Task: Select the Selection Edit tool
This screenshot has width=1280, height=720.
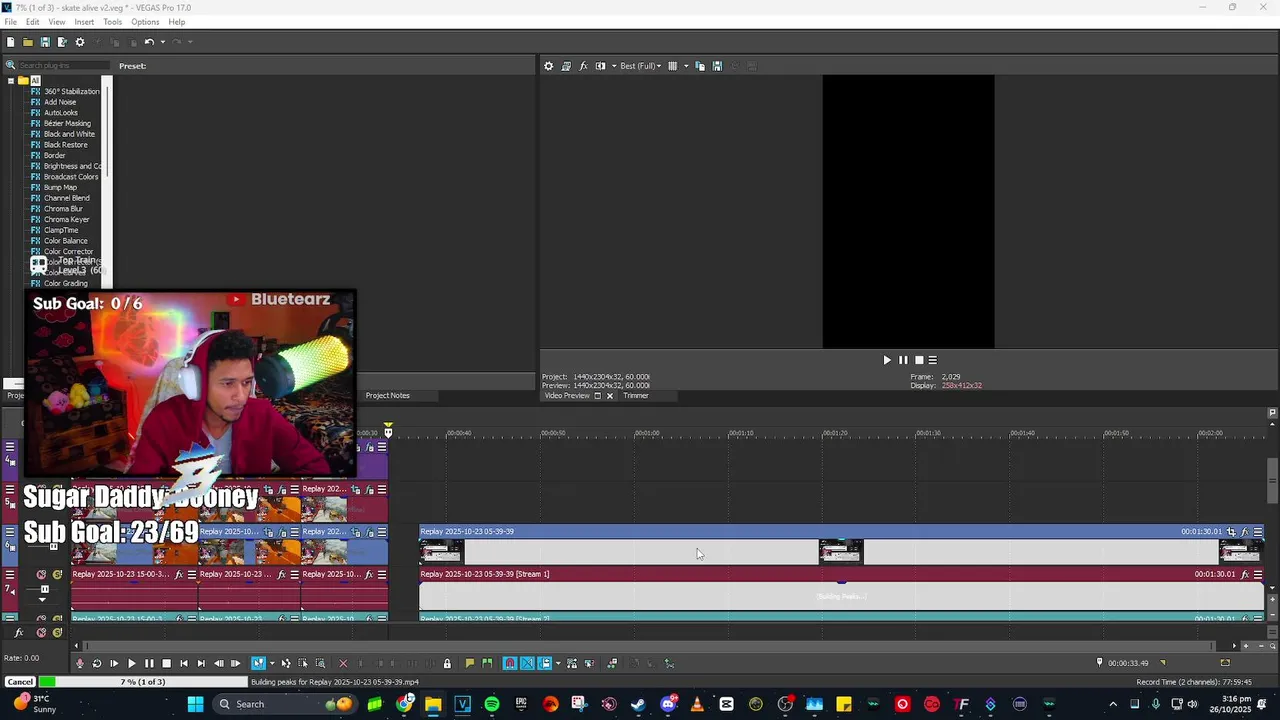Action: [303, 663]
